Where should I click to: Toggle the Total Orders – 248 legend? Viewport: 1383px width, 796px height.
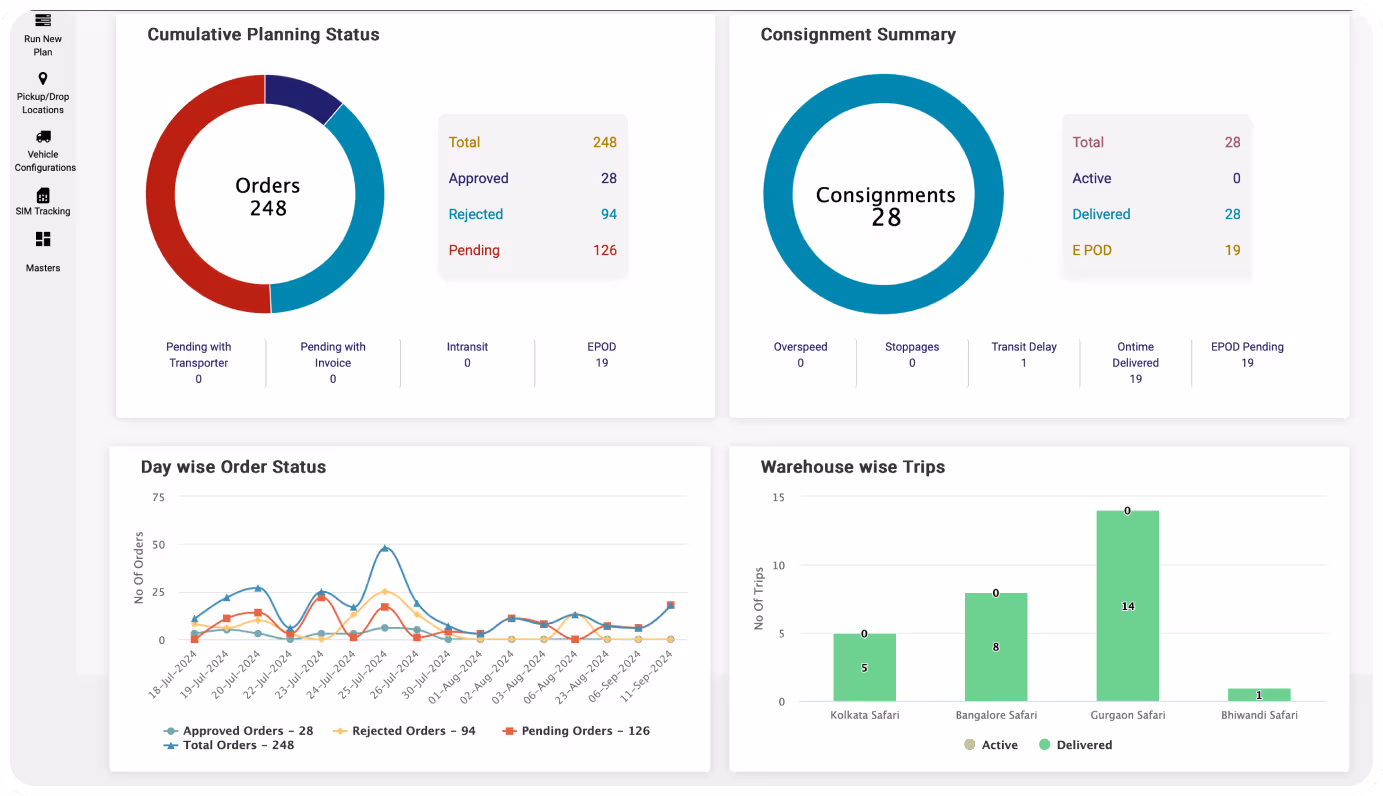[229, 745]
